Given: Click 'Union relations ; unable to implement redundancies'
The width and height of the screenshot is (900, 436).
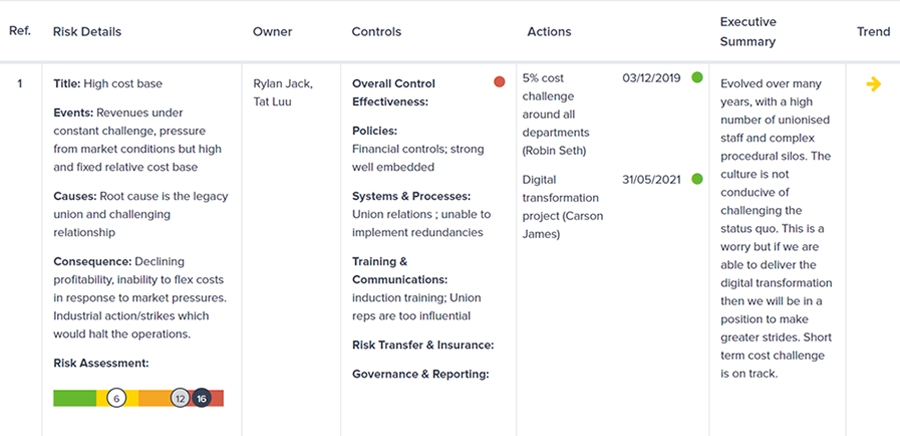Looking at the screenshot, I should pos(421,224).
